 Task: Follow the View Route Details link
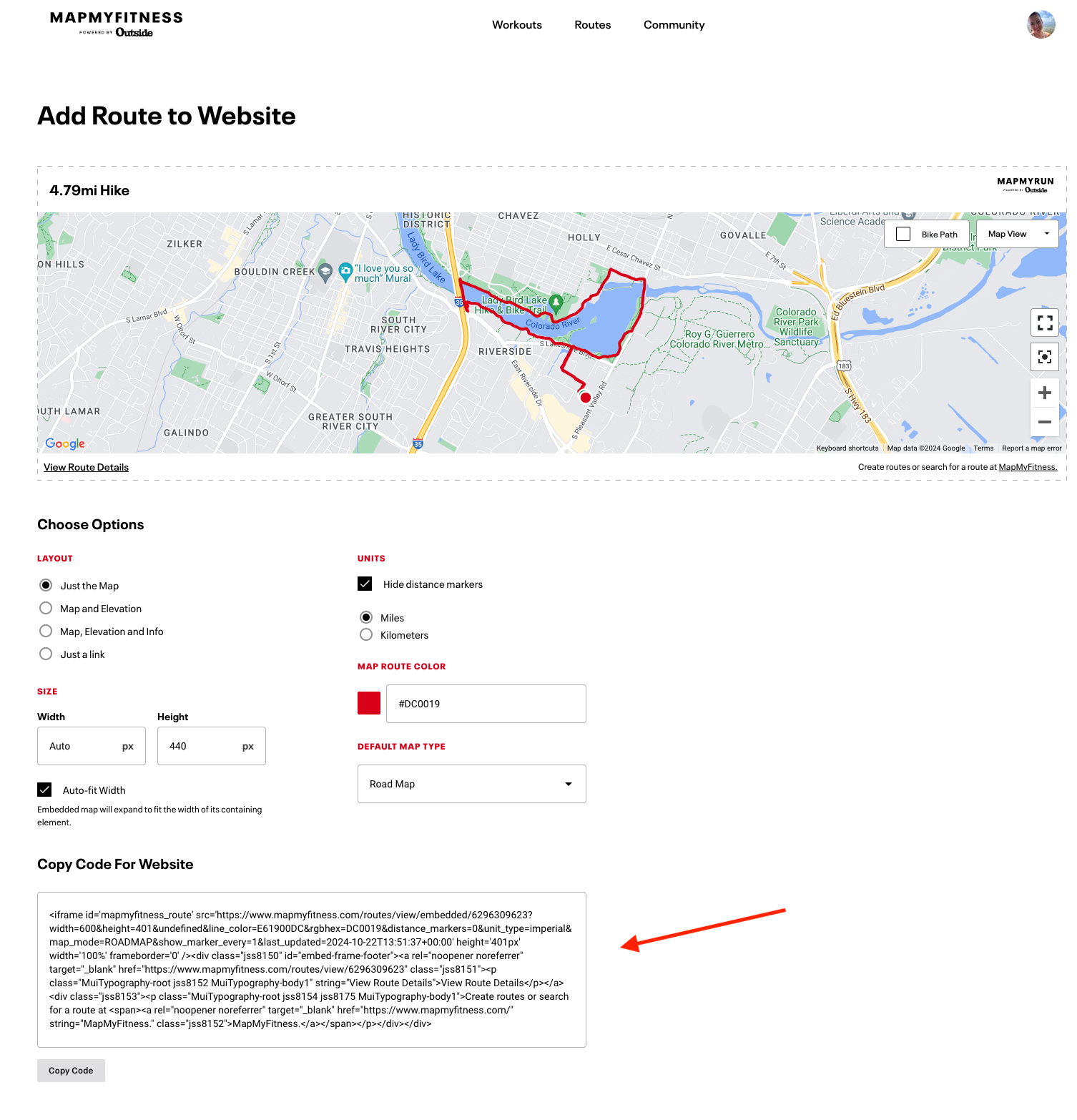[86, 467]
